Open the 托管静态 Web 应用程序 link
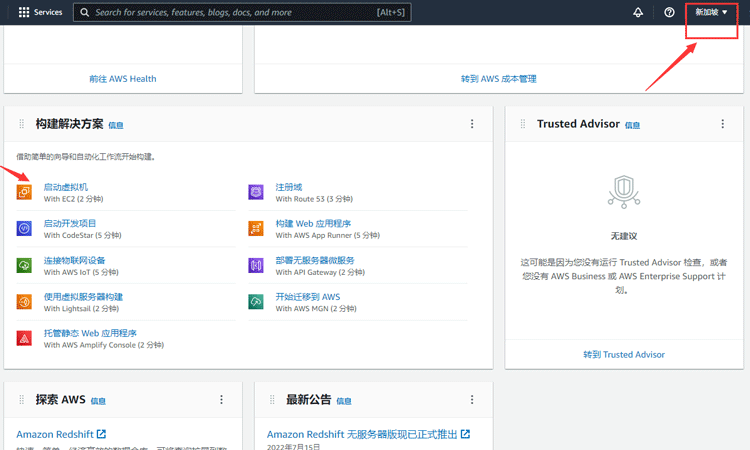The width and height of the screenshot is (750, 450). (90, 333)
